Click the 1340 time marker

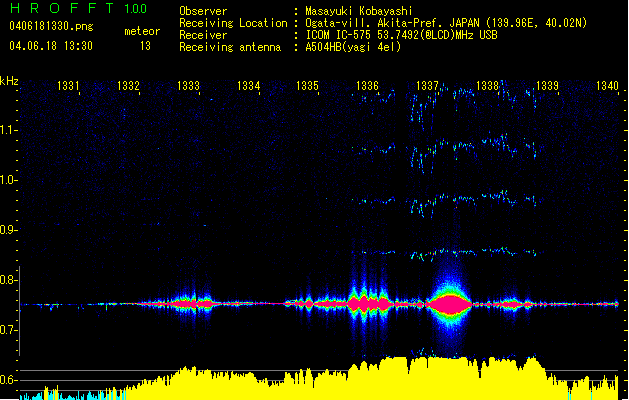coord(607,86)
